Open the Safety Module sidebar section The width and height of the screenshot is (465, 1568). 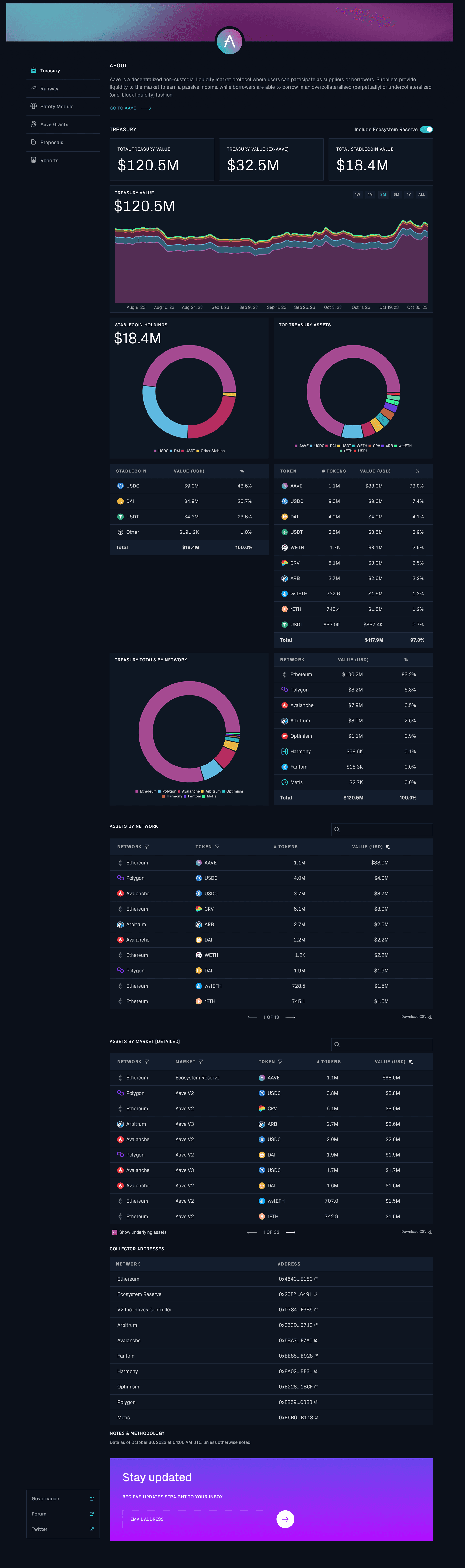tap(63, 107)
